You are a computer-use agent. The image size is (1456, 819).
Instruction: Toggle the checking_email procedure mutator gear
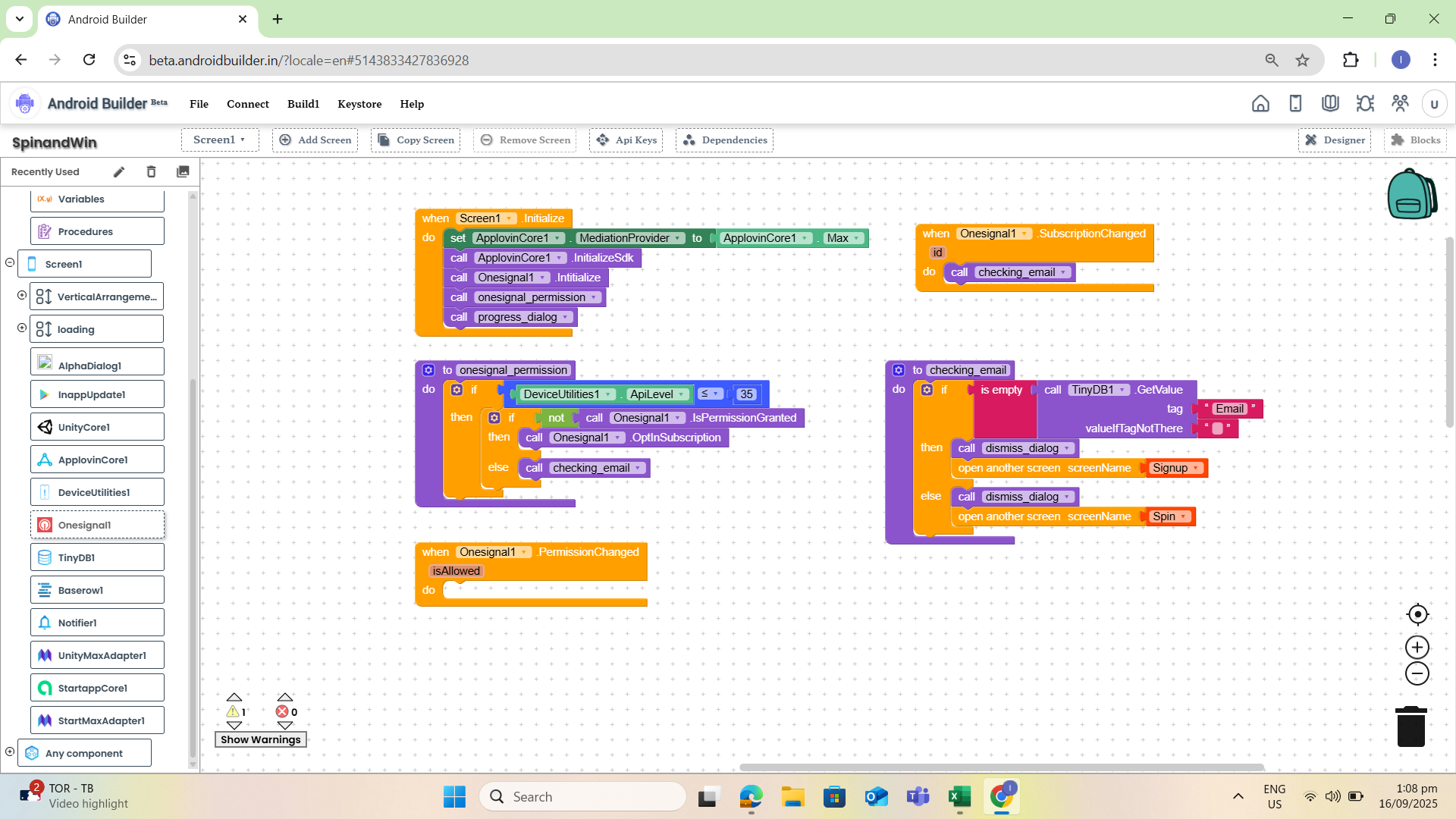[899, 370]
